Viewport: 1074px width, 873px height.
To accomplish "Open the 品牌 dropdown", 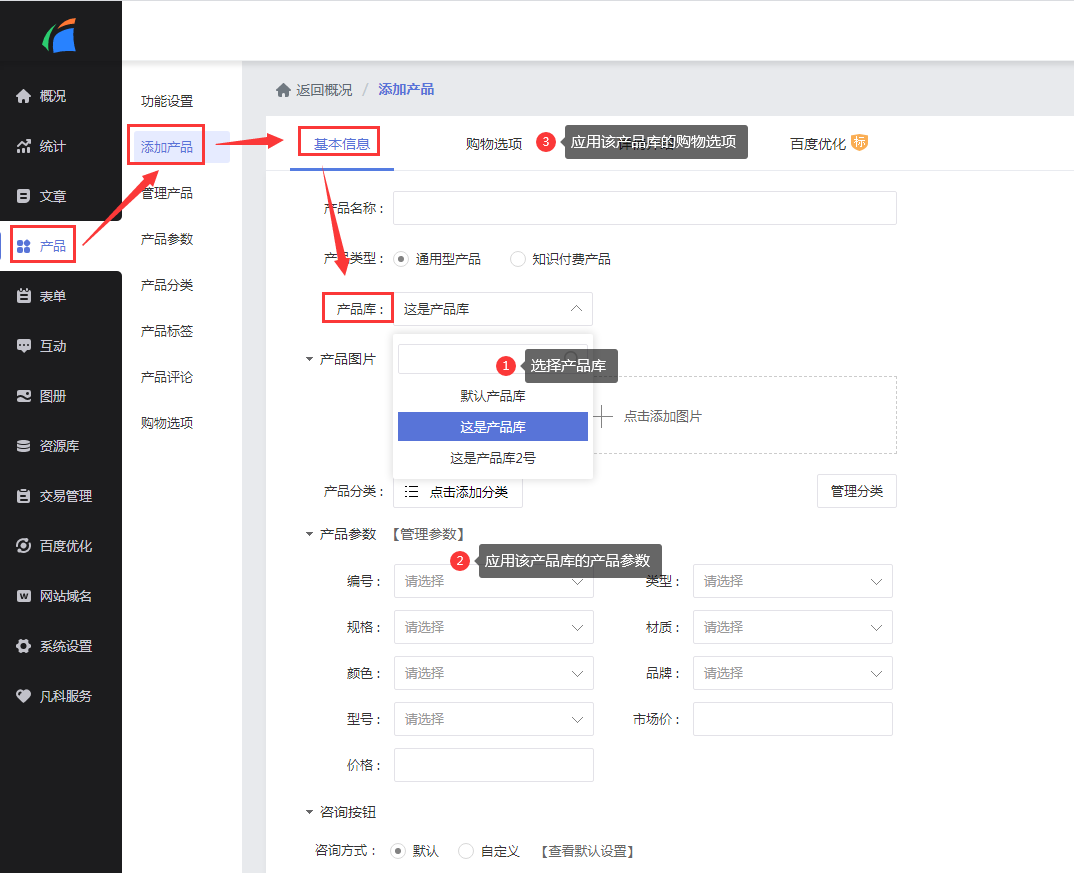I will pyautogui.click(x=792, y=673).
